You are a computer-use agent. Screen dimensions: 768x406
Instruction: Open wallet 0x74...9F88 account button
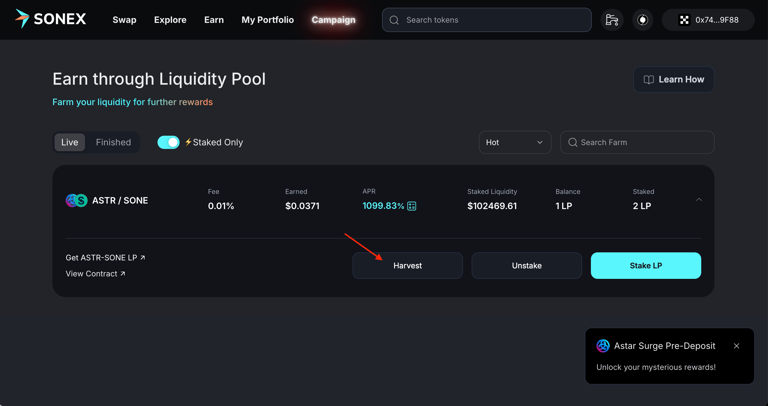point(708,20)
